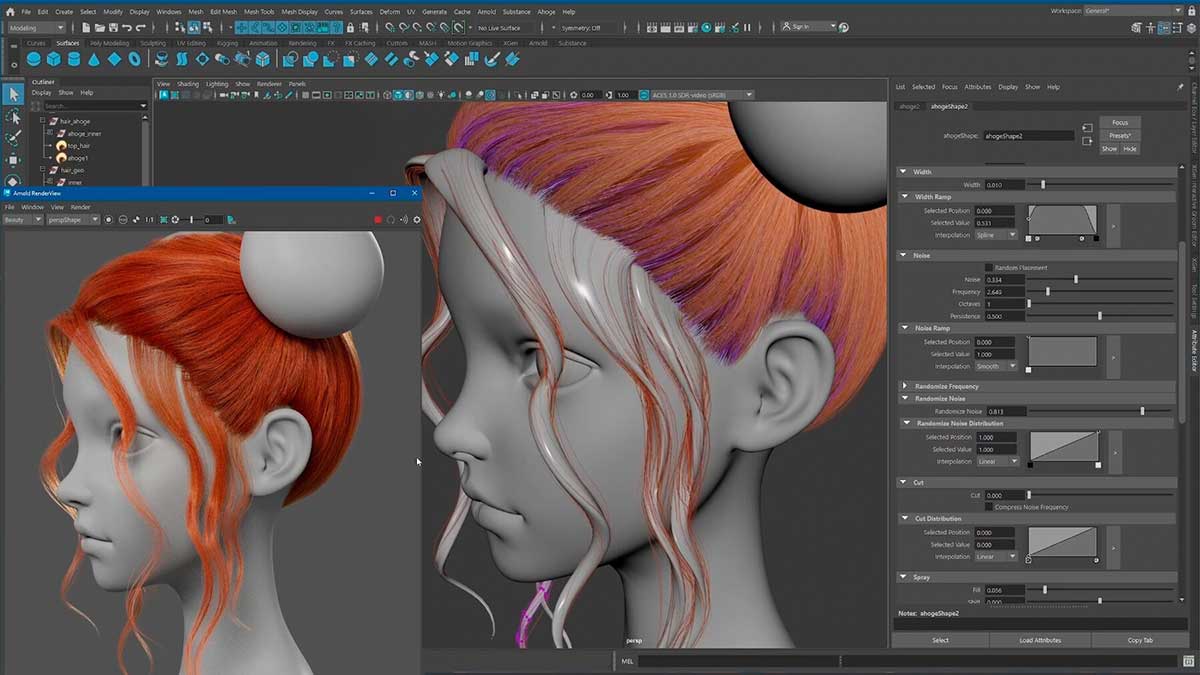Open the Interpolation dropdown set to Spline
The width and height of the screenshot is (1200, 675).
(995, 236)
